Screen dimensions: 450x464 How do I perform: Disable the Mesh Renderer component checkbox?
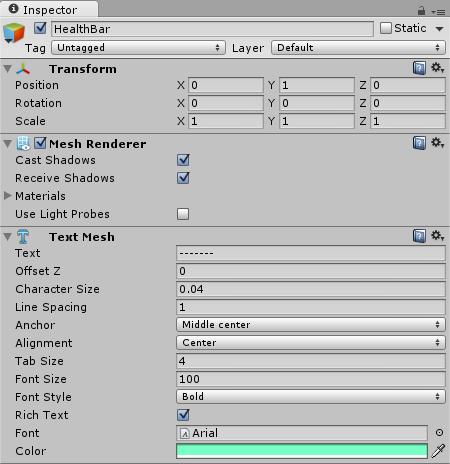pyautogui.click(x=40, y=143)
